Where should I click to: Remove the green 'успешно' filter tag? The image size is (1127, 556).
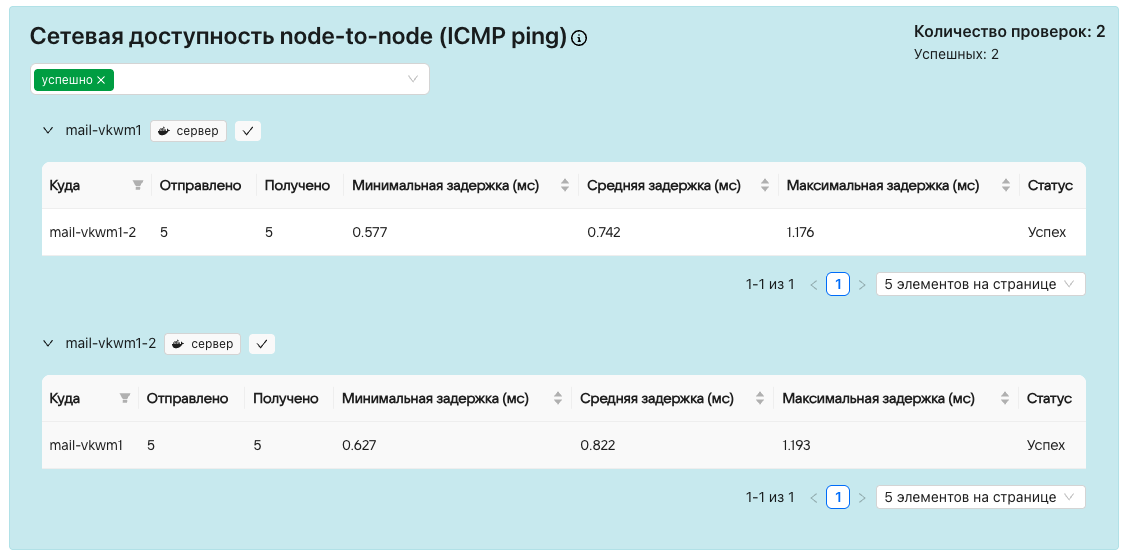[101, 80]
